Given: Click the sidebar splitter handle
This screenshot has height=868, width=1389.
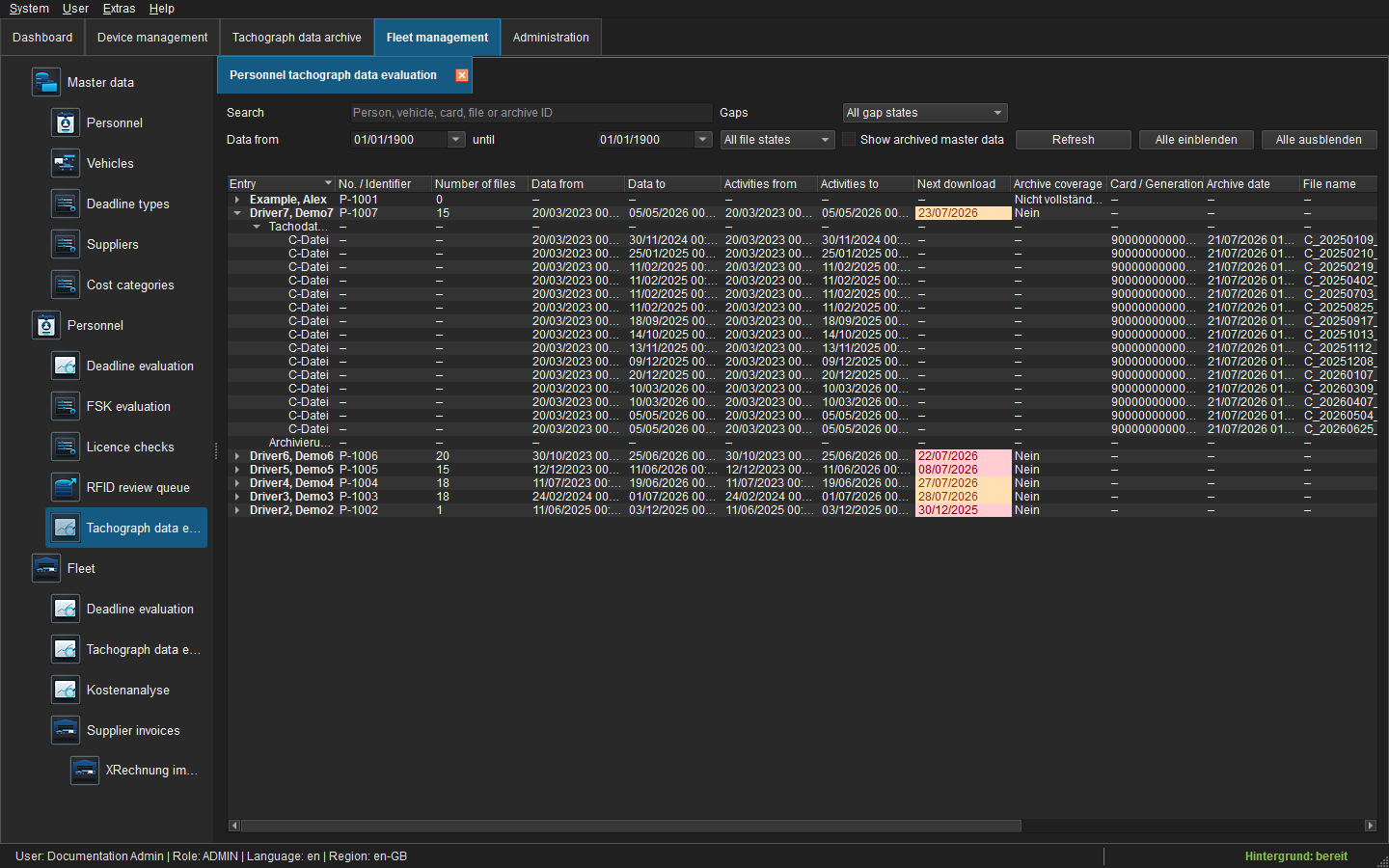Looking at the screenshot, I should pyautogui.click(x=215, y=450).
